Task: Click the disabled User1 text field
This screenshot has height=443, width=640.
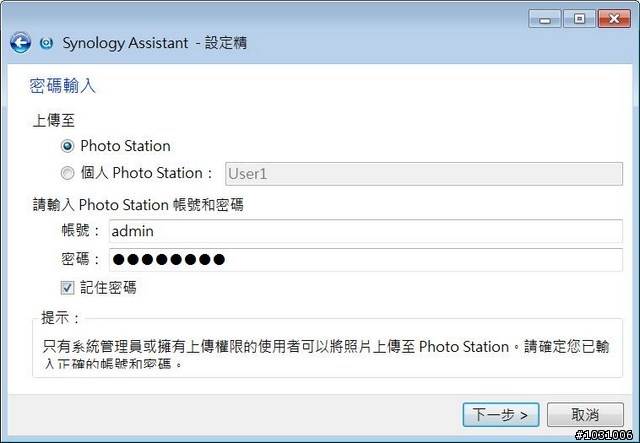Action: (424, 174)
